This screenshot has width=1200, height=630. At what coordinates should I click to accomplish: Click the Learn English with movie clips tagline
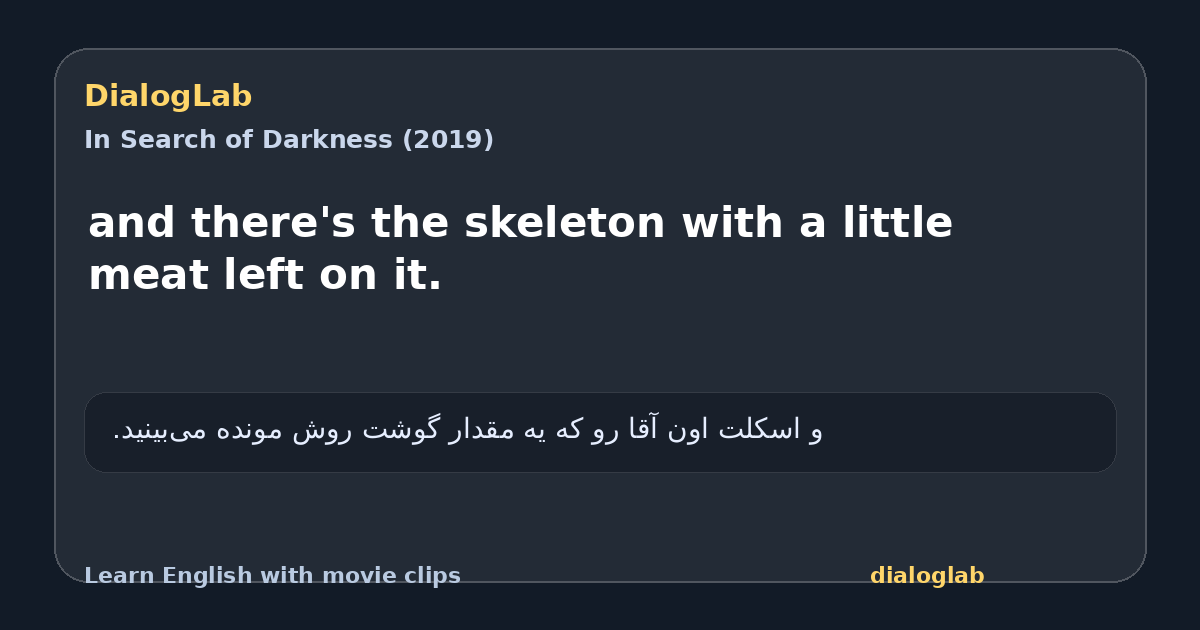tap(272, 576)
